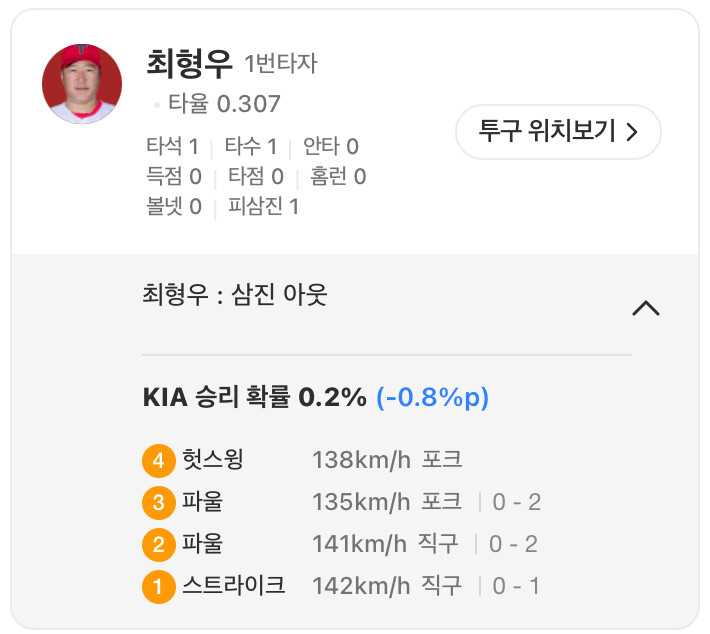The width and height of the screenshot is (710, 634).
Task: Click the orange pitch number 2 badge
Action: 158,544
